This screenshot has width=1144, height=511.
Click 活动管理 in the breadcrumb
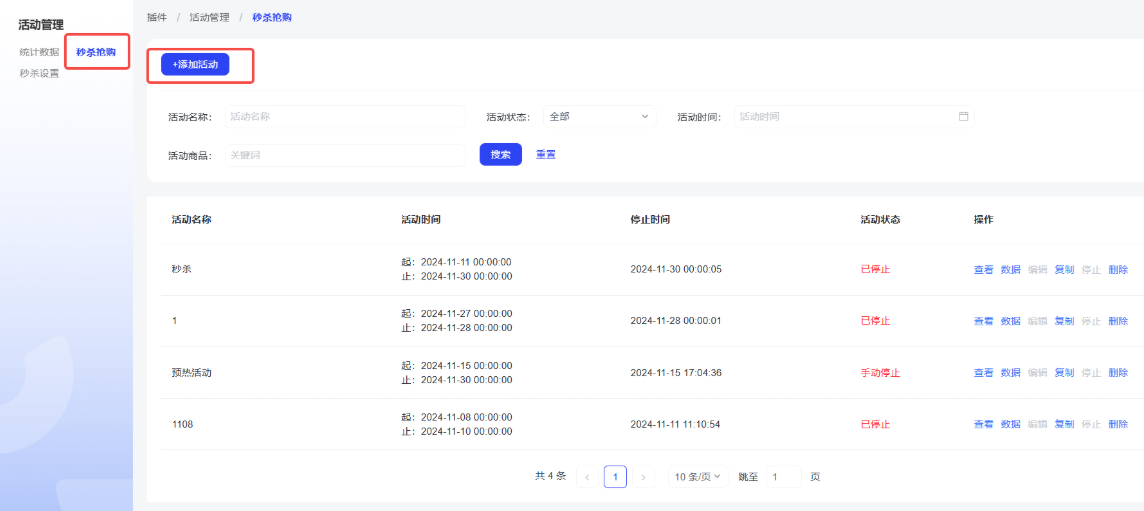(x=209, y=17)
